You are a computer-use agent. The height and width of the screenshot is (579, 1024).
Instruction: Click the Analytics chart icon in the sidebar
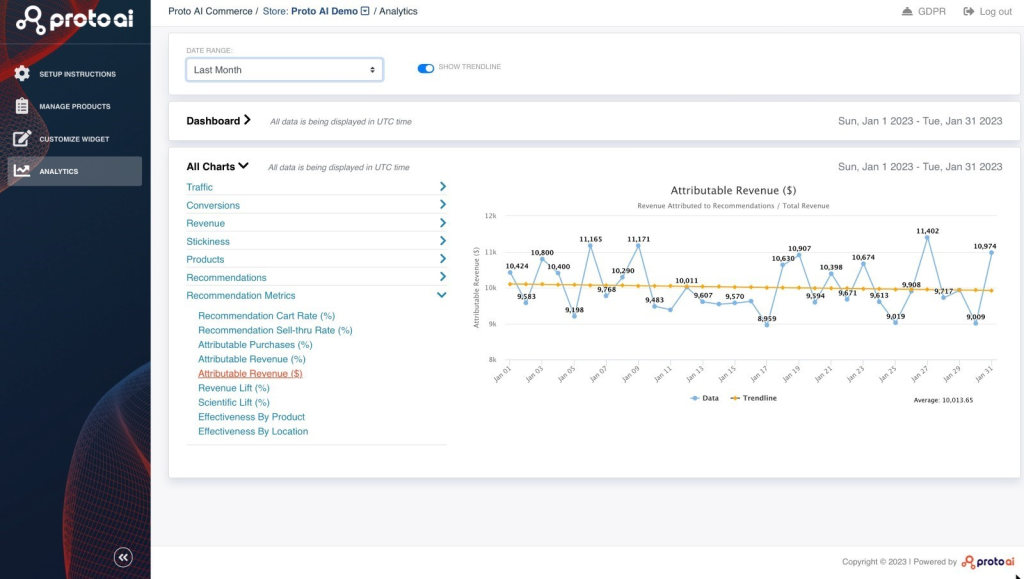[x=22, y=170]
